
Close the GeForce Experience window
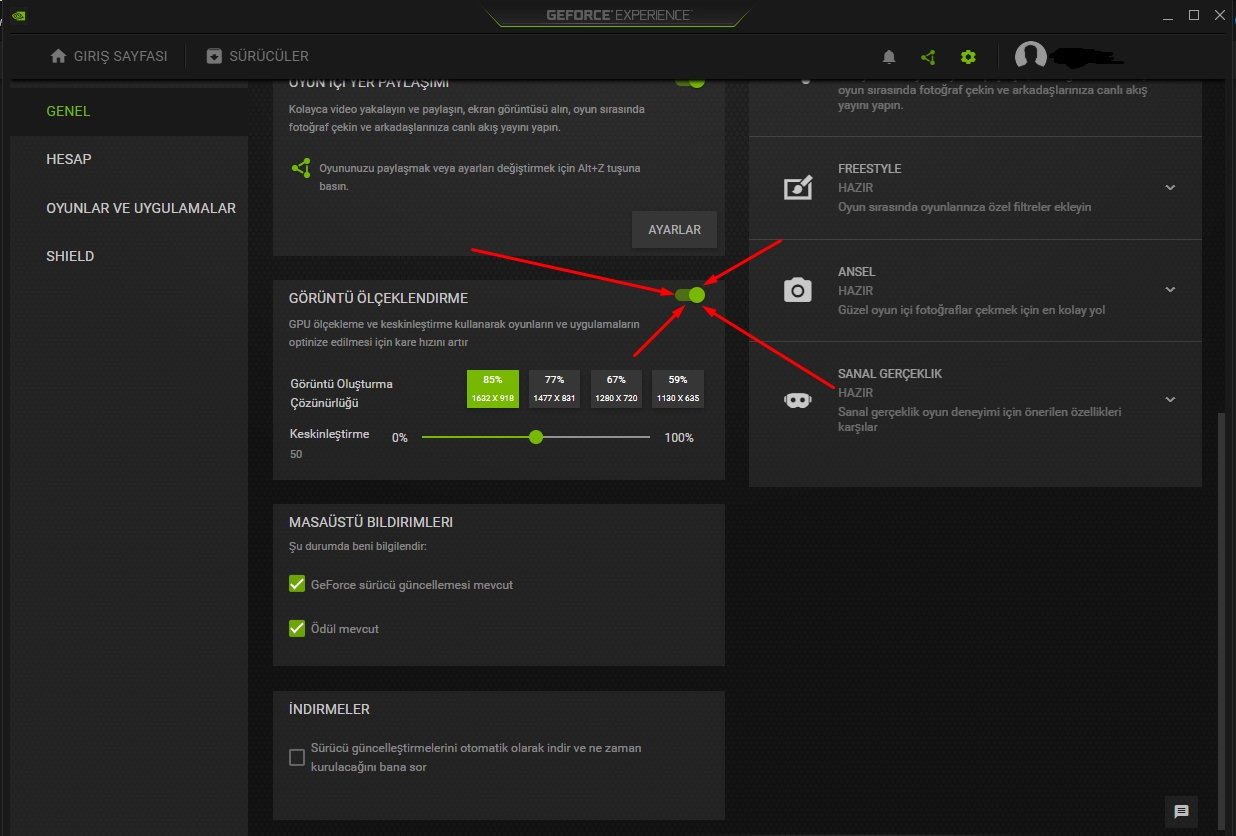1220,15
